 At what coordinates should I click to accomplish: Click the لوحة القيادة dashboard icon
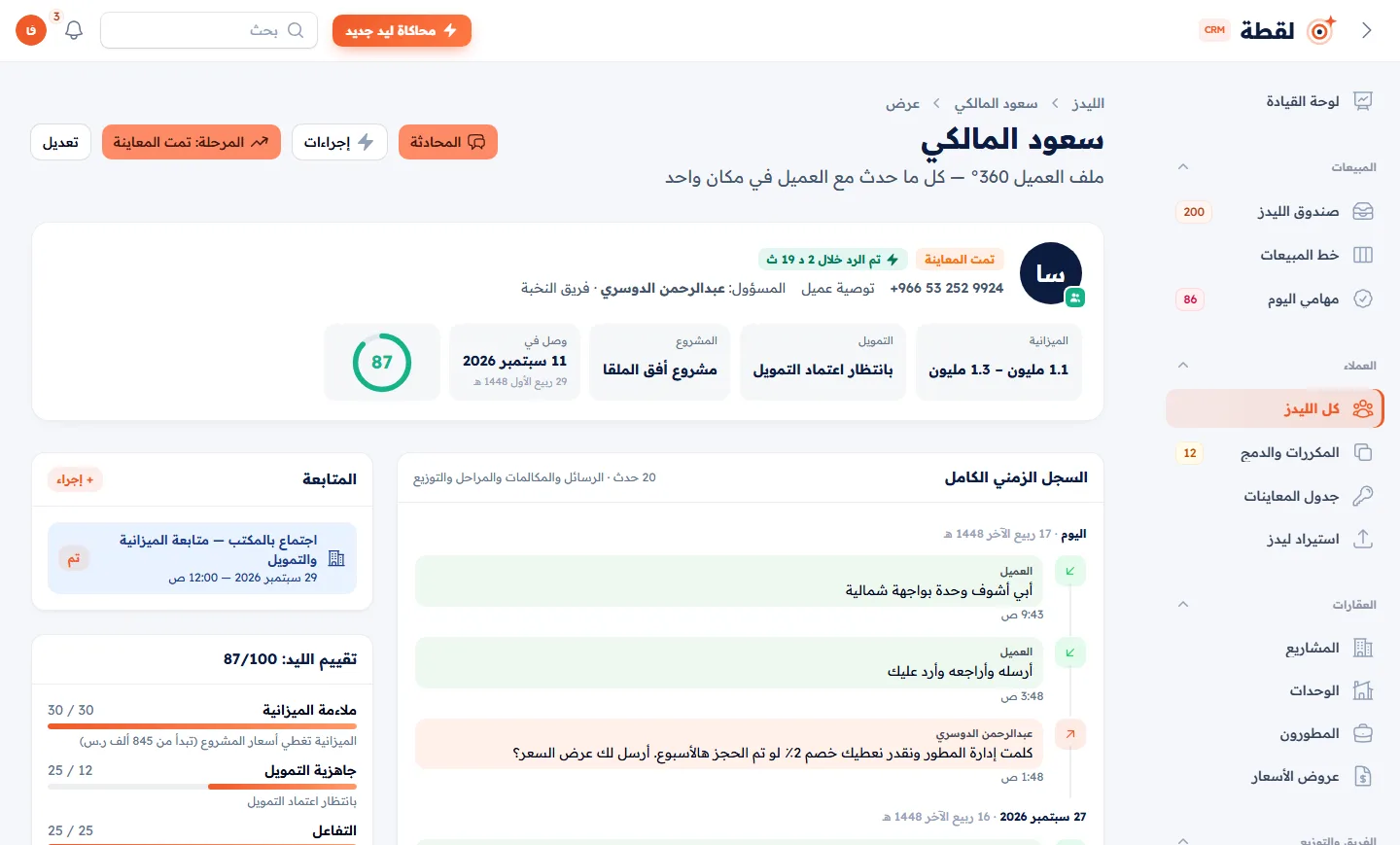1363,101
